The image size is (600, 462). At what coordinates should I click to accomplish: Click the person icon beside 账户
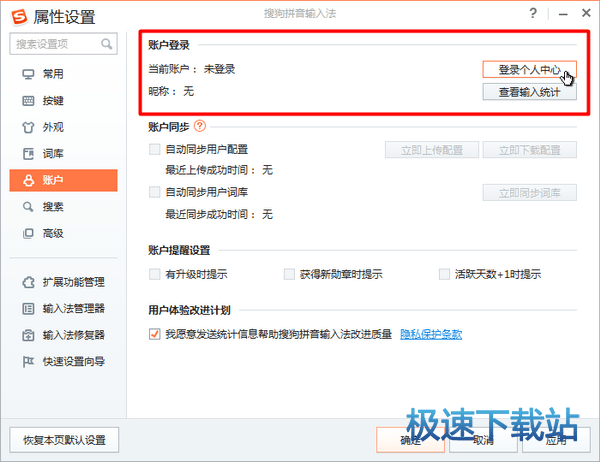pyautogui.click(x=28, y=180)
